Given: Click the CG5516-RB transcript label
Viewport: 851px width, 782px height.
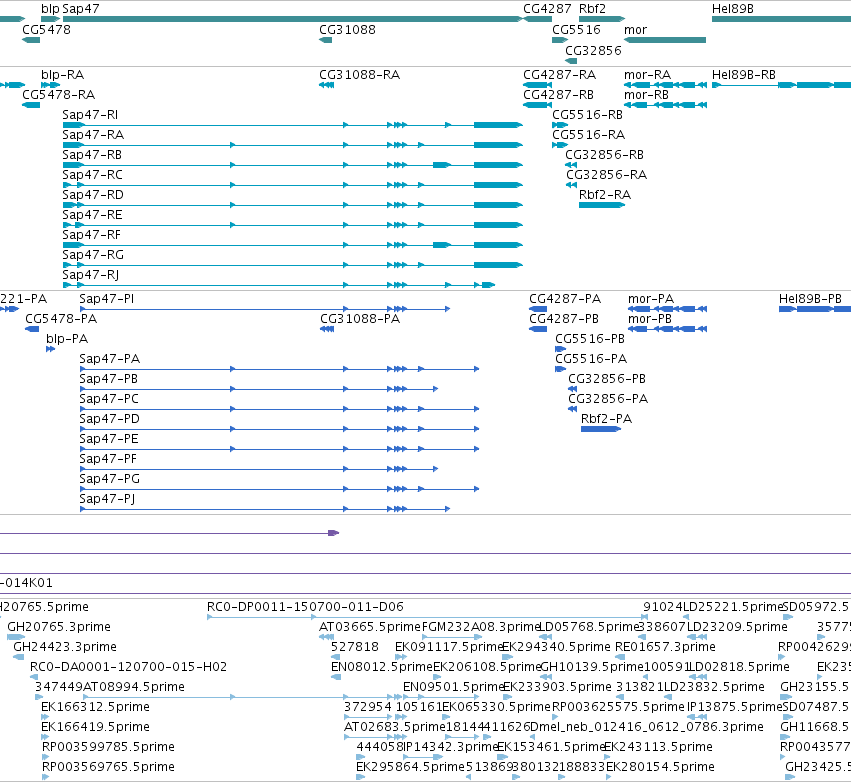Looking at the screenshot, I should [587, 115].
